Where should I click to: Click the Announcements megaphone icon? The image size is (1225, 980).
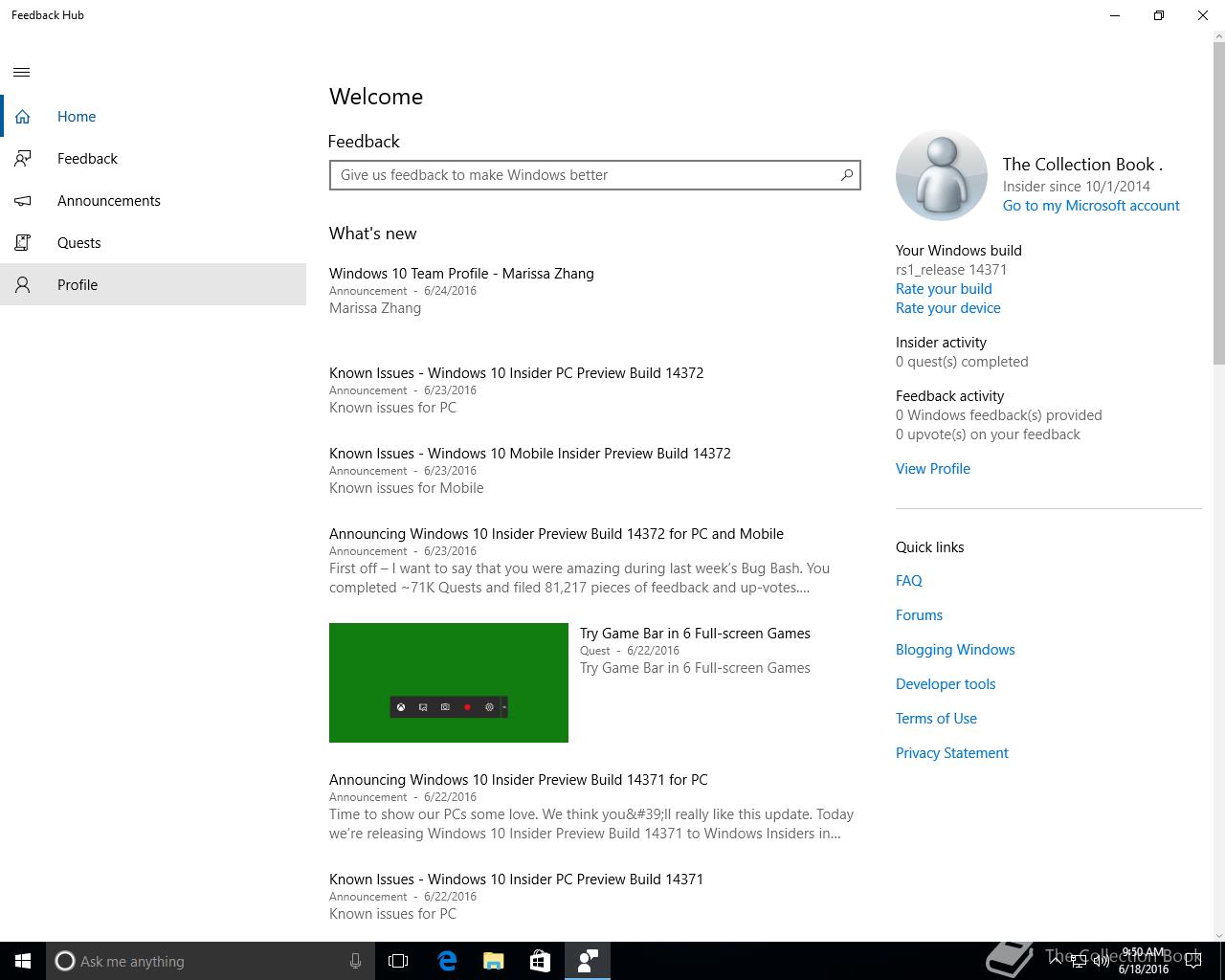click(22, 201)
